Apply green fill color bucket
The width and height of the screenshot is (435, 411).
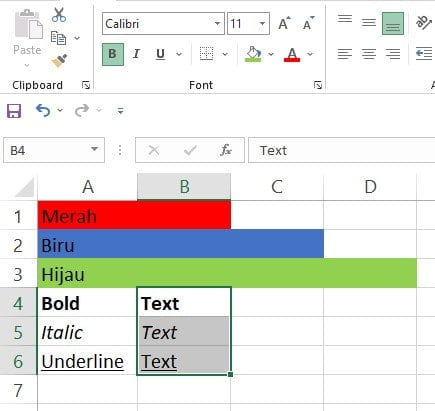pyautogui.click(x=253, y=54)
